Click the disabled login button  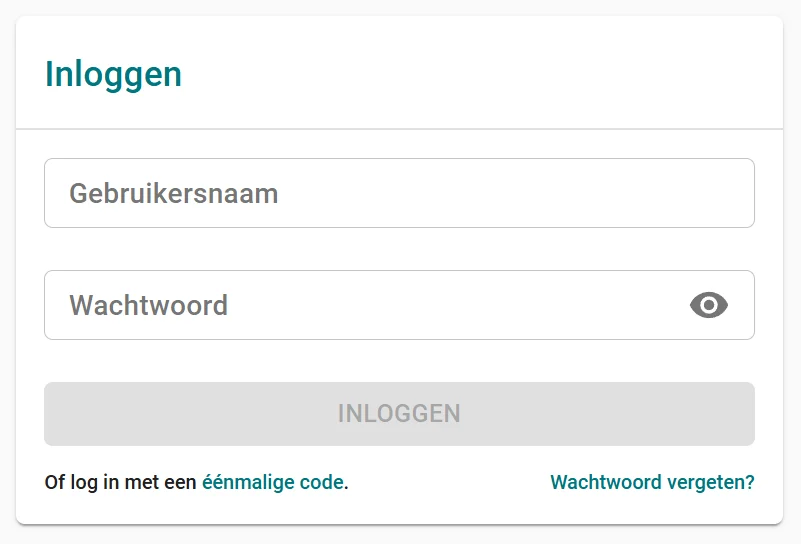point(399,414)
